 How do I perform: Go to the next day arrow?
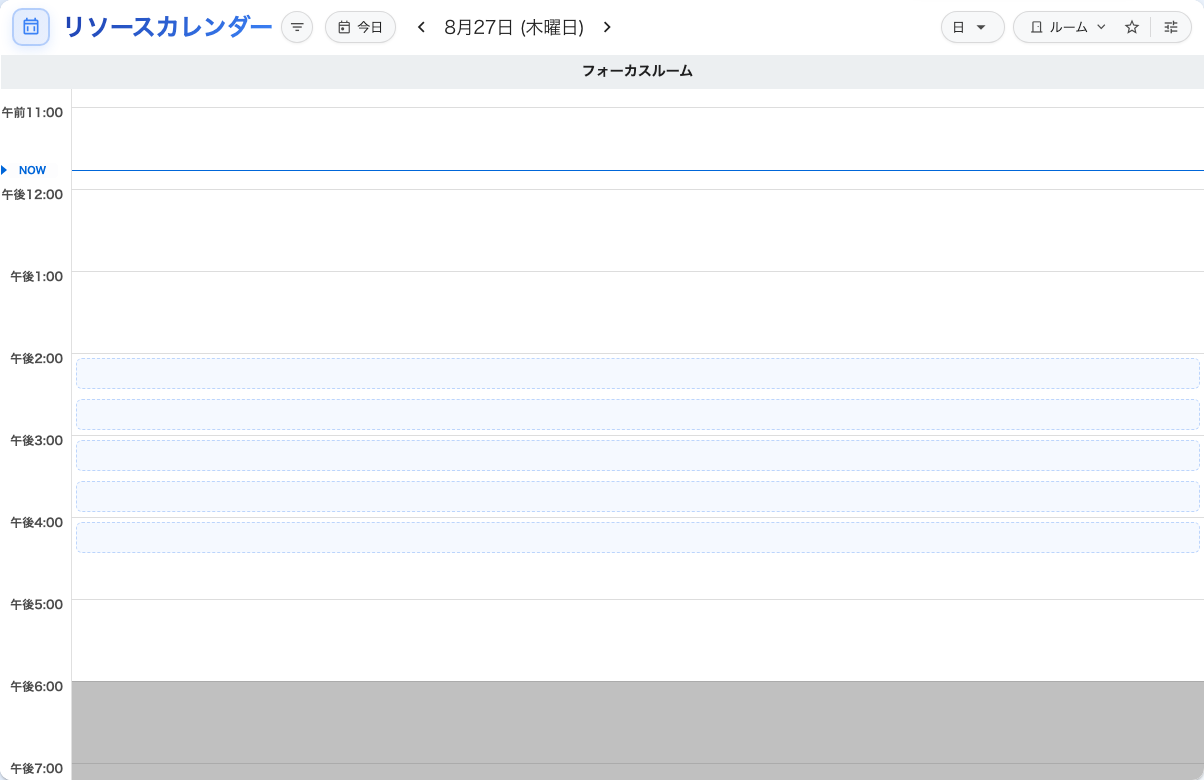point(607,27)
